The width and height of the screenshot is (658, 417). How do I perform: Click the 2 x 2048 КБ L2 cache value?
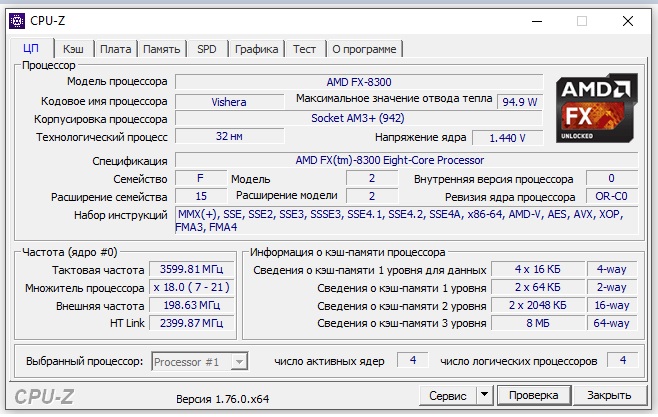click(x=538, y=305)
